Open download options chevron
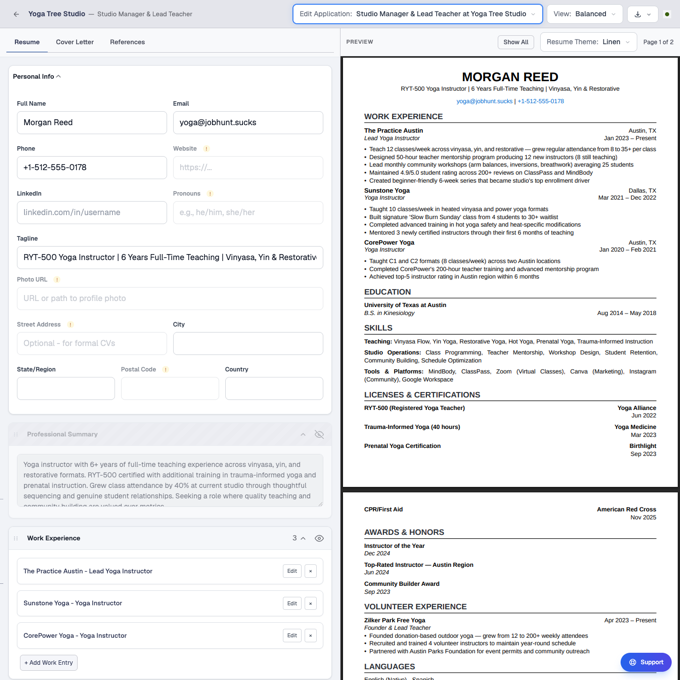 (649, 14)
